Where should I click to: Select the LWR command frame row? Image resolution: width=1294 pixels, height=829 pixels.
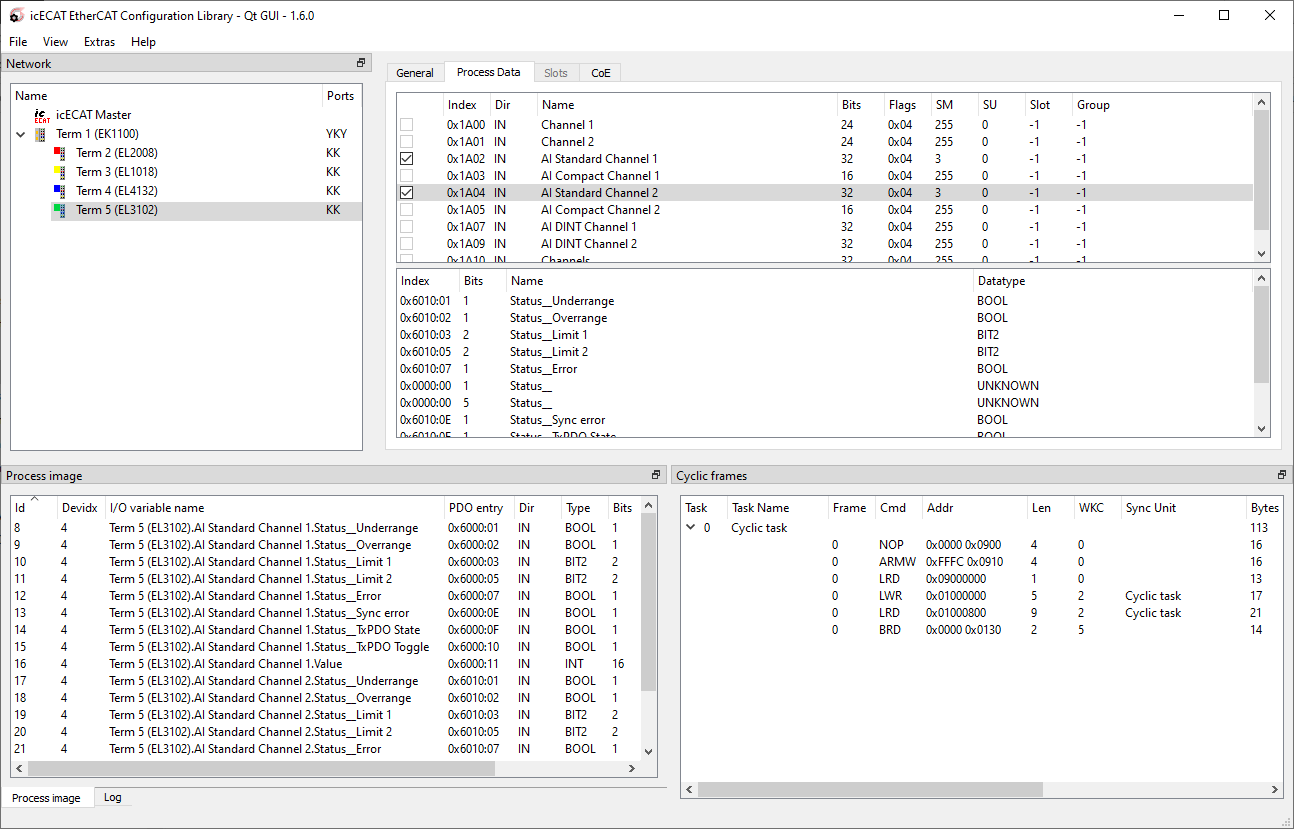[981, 596]
